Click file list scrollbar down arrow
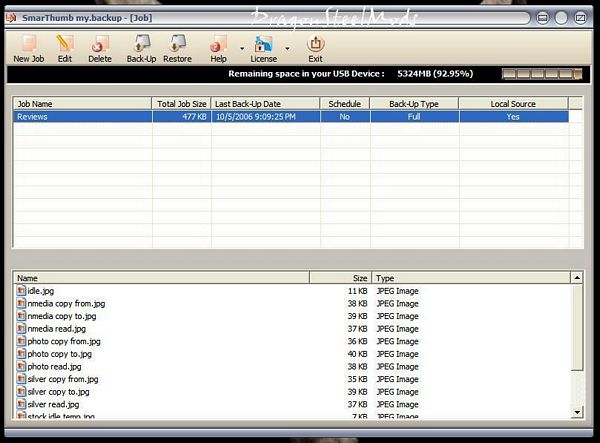 577,412
